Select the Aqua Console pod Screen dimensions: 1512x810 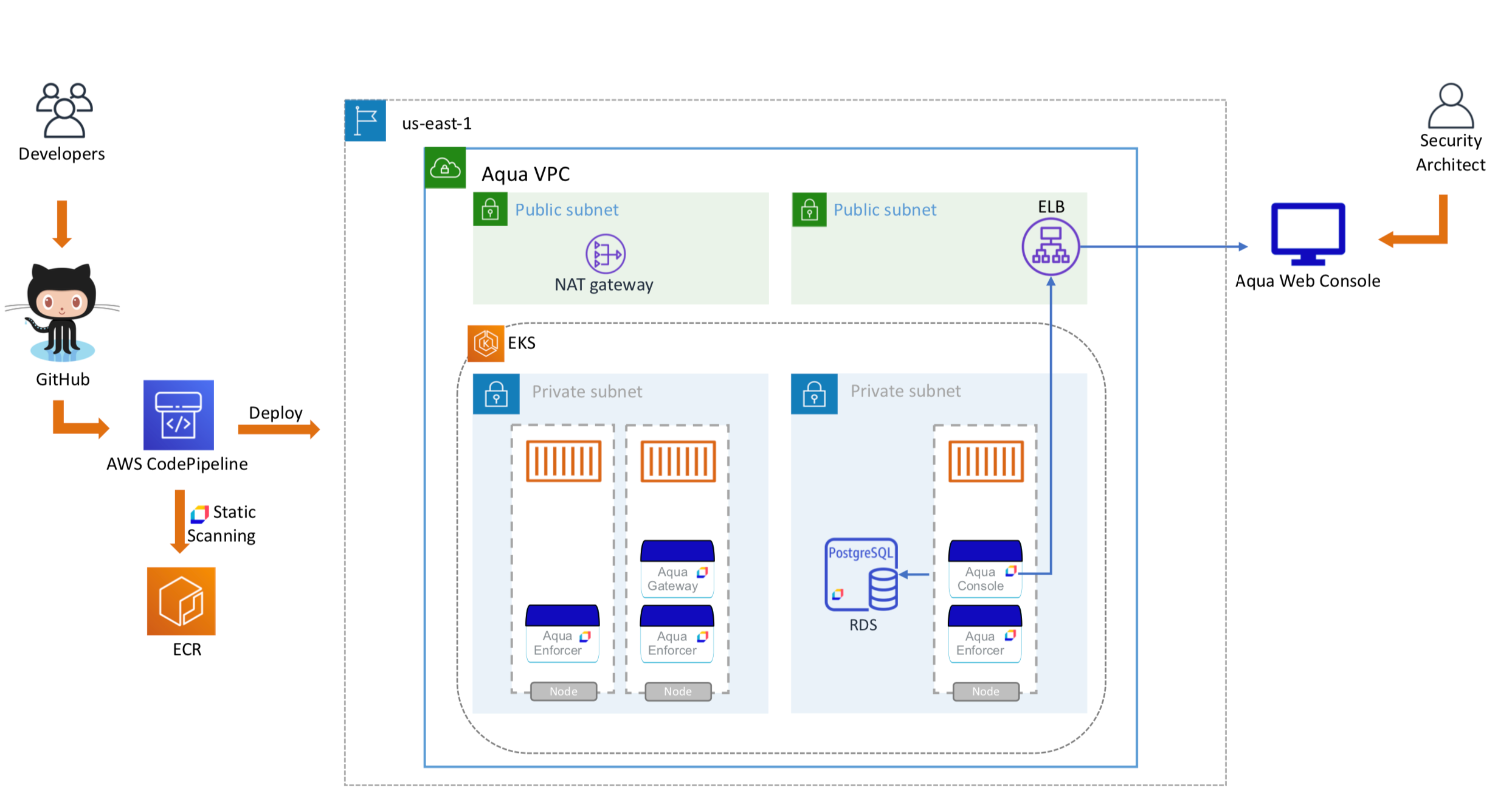pos(985,569)
